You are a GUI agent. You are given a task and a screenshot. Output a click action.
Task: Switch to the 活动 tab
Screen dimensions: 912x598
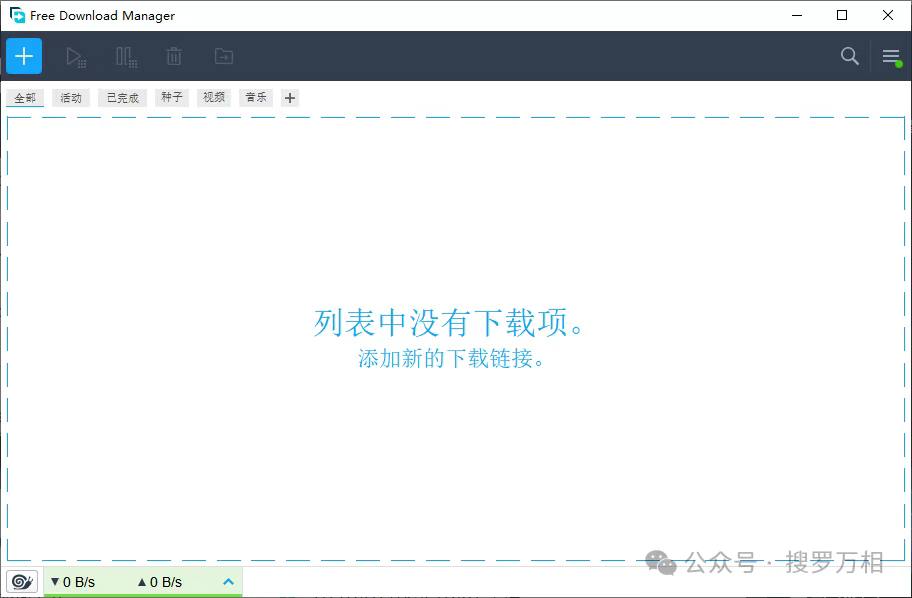pyautogui.click(x=70, y=97)
